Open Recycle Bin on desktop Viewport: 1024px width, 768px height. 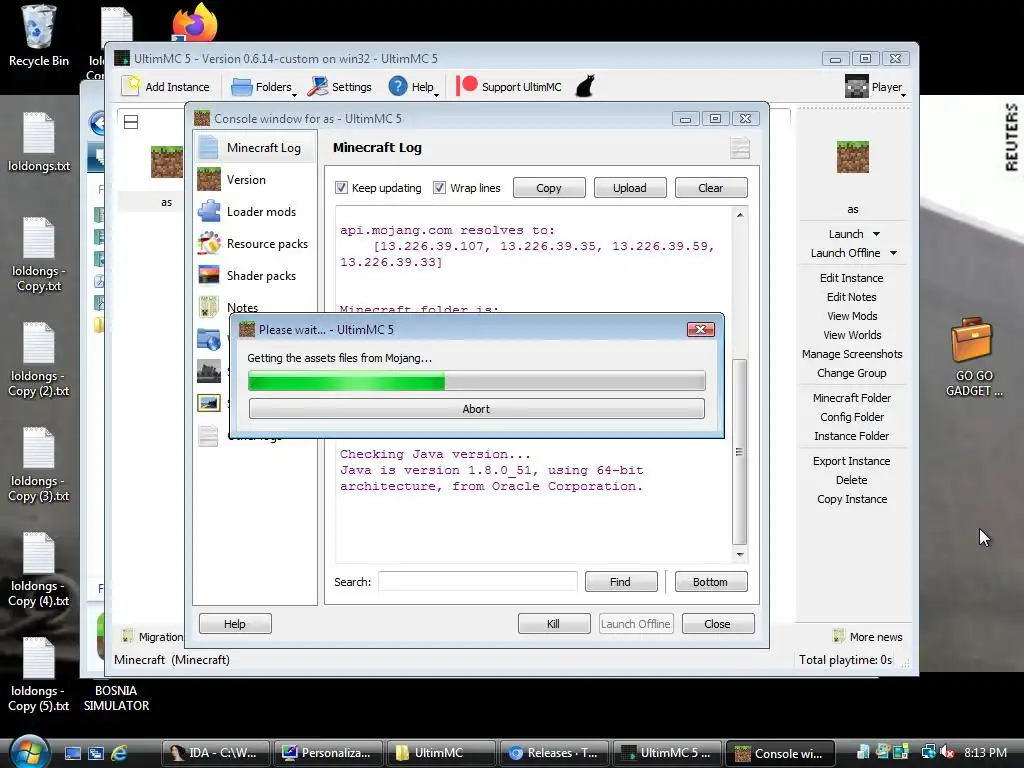(39, 36)
